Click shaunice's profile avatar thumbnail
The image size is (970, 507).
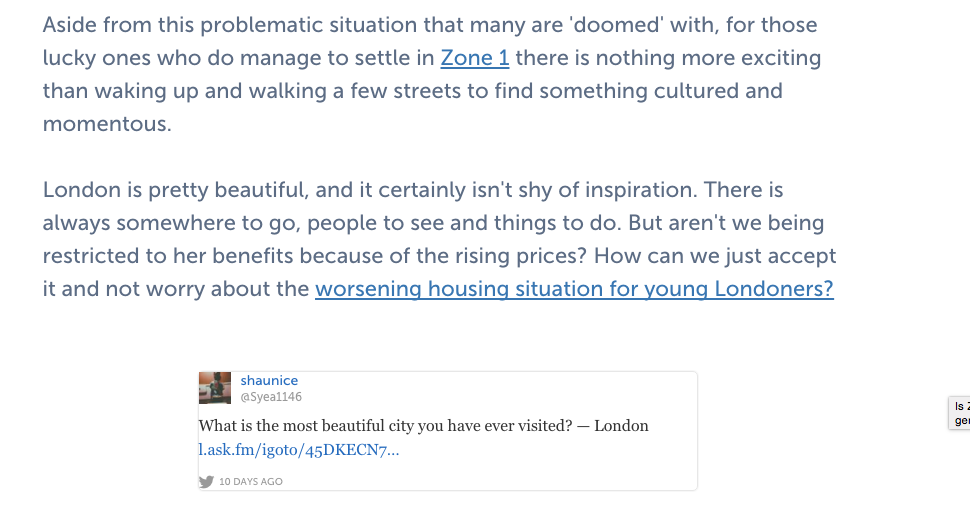coord(216,388)
